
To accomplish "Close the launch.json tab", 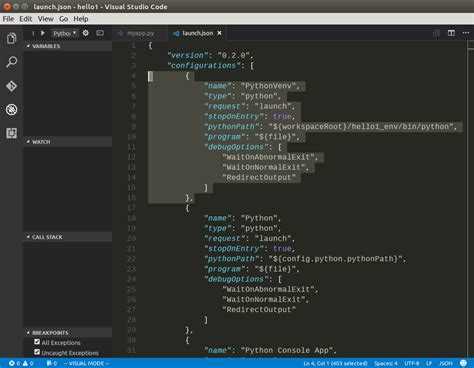I will (x=219, y=33).
